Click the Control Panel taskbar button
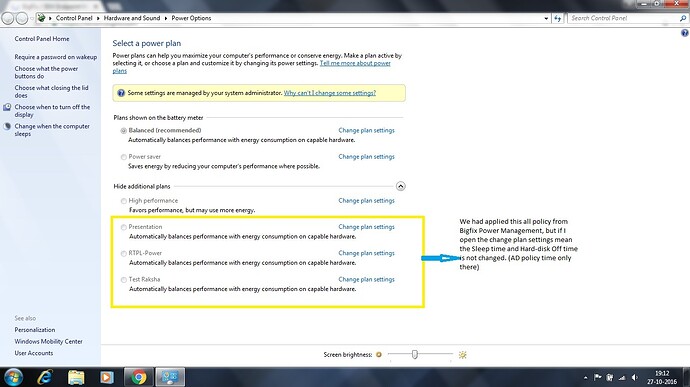The height and width of the screenshot is (387, 690). [170, 377]
